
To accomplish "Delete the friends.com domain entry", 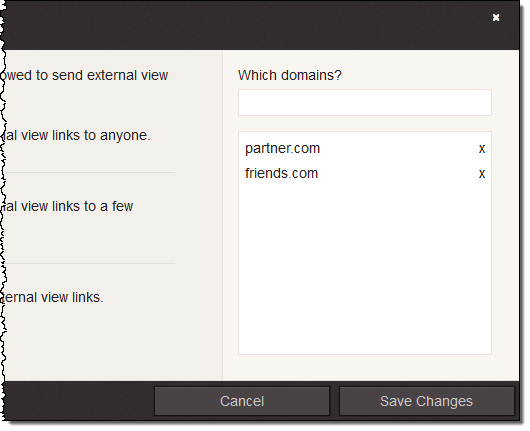I will click(x=482, y=174).
